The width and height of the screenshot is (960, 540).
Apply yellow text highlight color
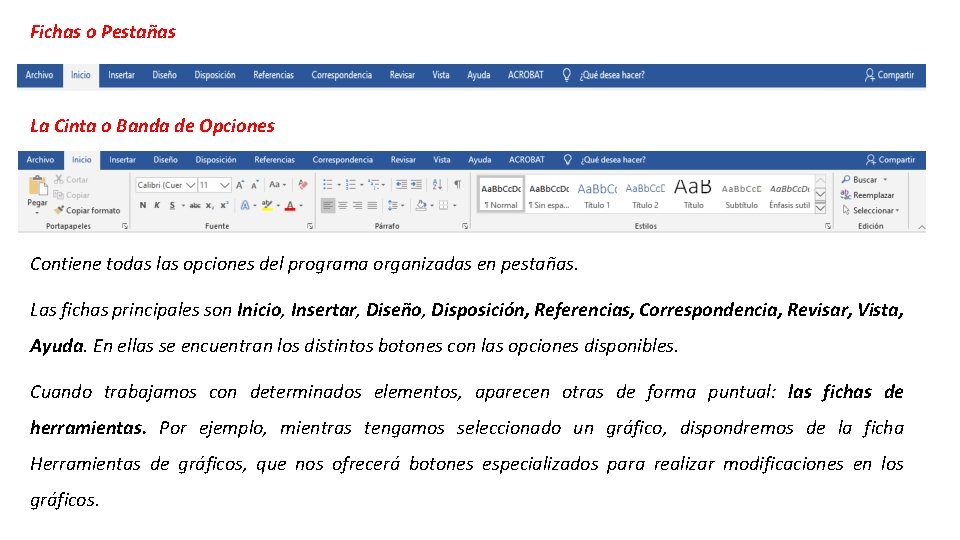tap(266, 205)
